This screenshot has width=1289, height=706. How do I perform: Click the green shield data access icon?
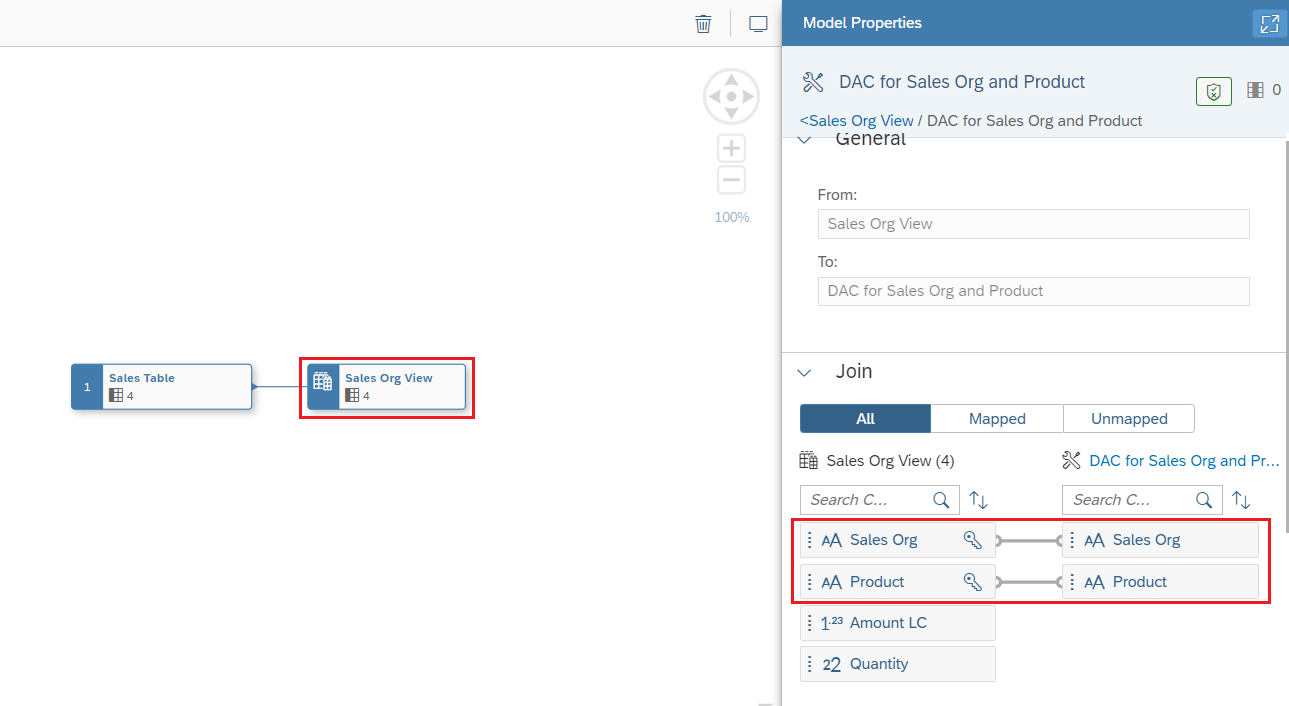pos(1213,91)
